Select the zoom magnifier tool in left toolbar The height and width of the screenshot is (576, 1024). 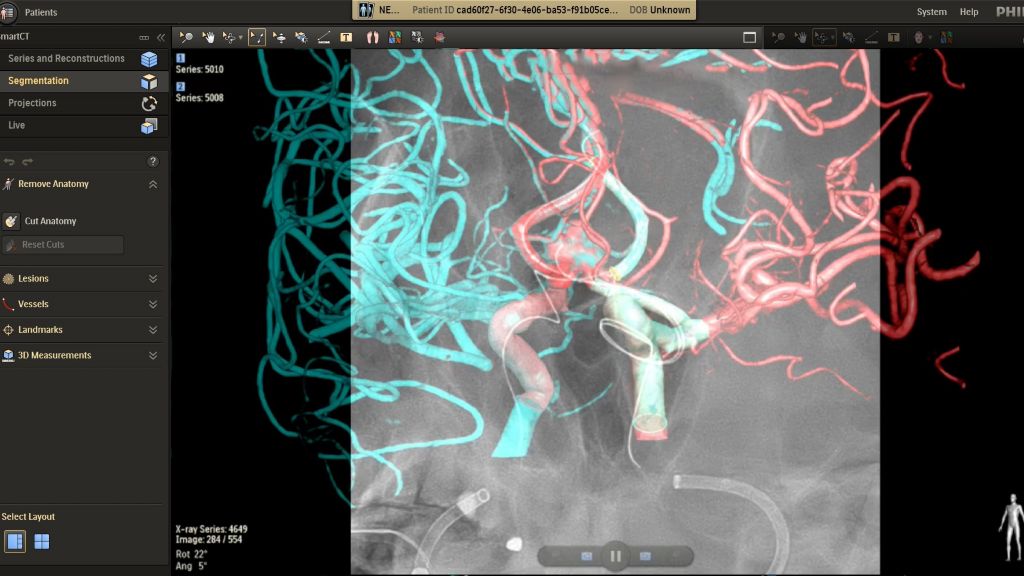186,37
